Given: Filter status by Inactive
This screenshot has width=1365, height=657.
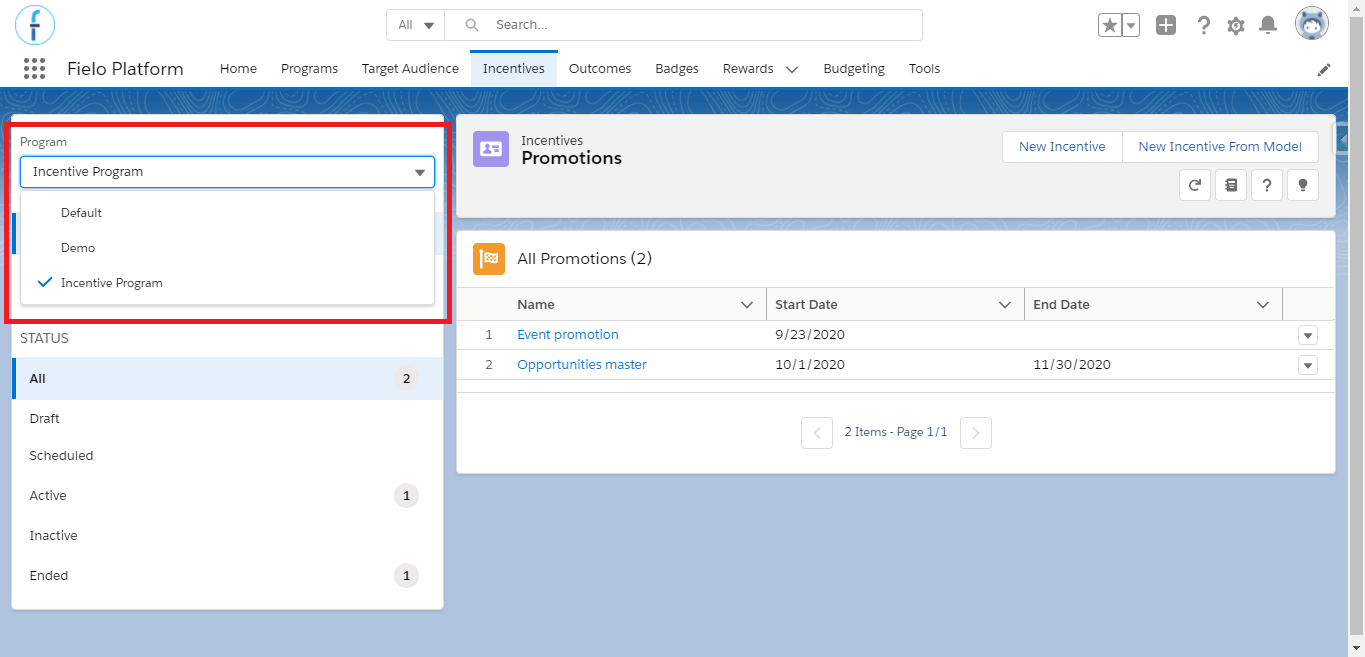Looking at the screenshot, I should pyautogui.click(x=227, y=536).
